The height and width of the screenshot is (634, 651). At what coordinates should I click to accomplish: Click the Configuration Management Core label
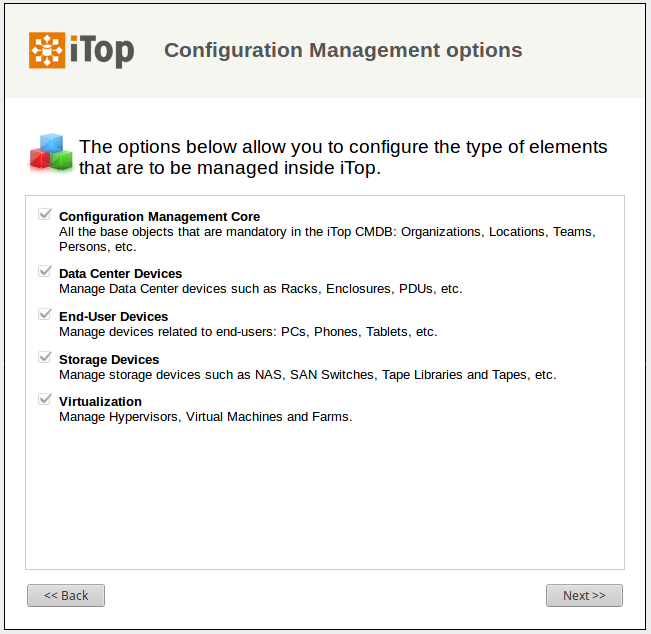point(159,217)
